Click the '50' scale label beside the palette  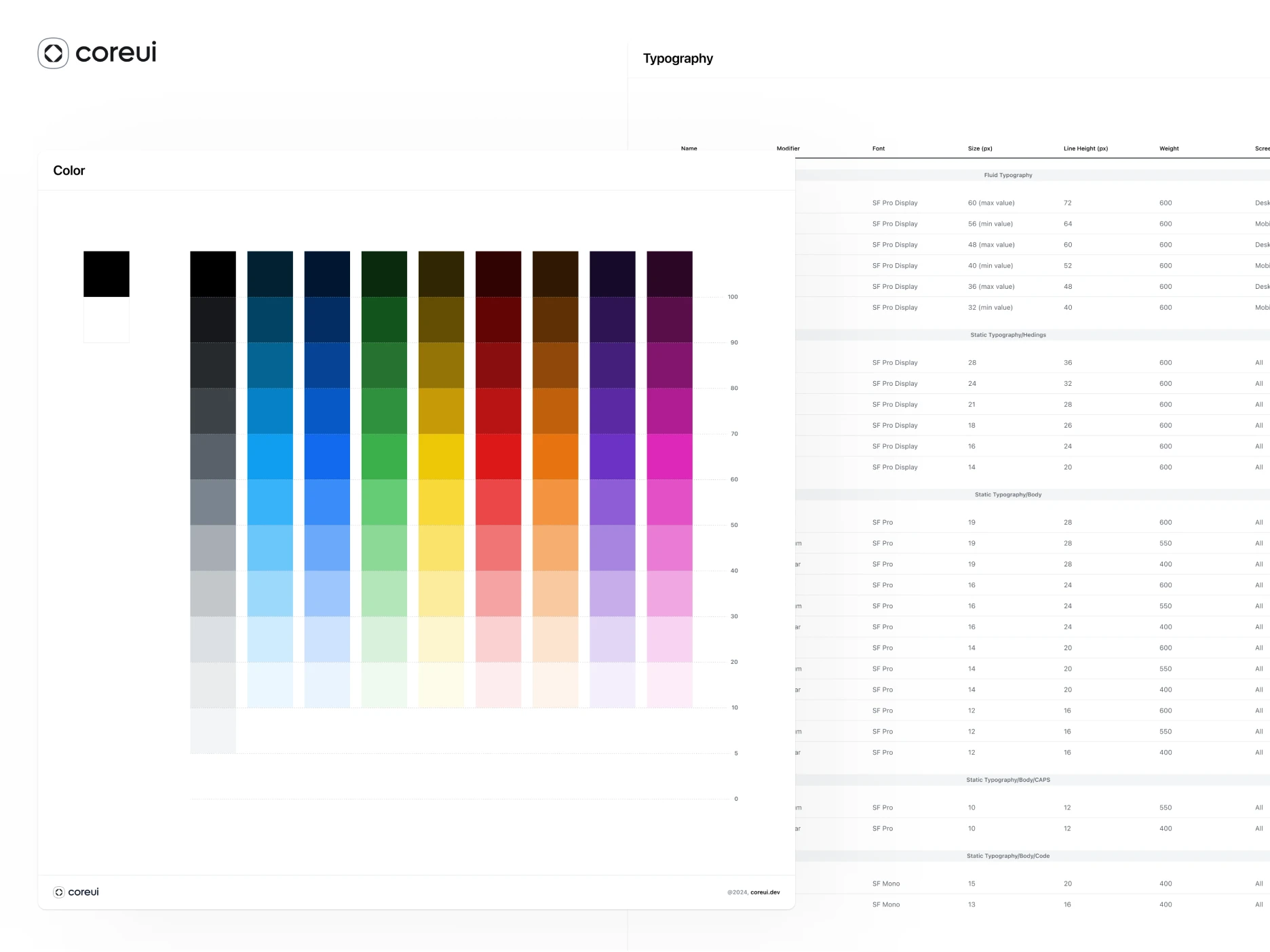pyautogui.click(x=734, y=525)
